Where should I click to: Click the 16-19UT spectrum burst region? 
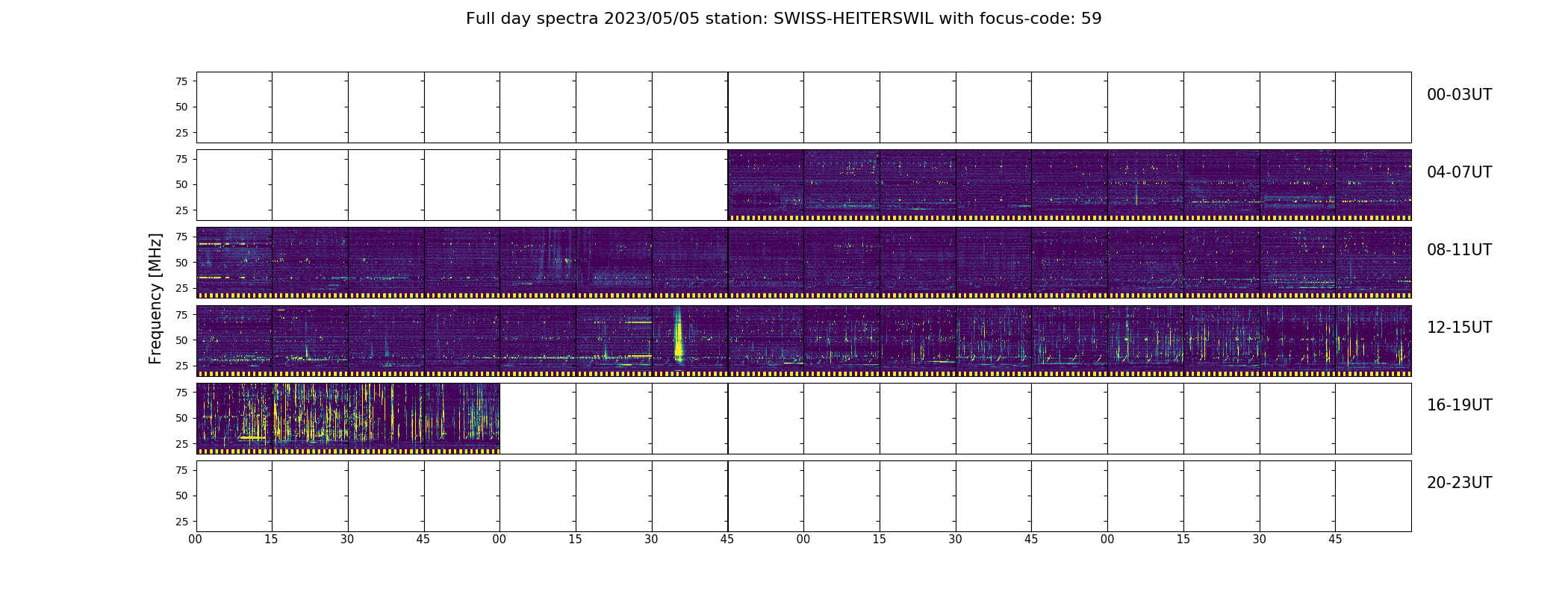(x=348, y=418)
